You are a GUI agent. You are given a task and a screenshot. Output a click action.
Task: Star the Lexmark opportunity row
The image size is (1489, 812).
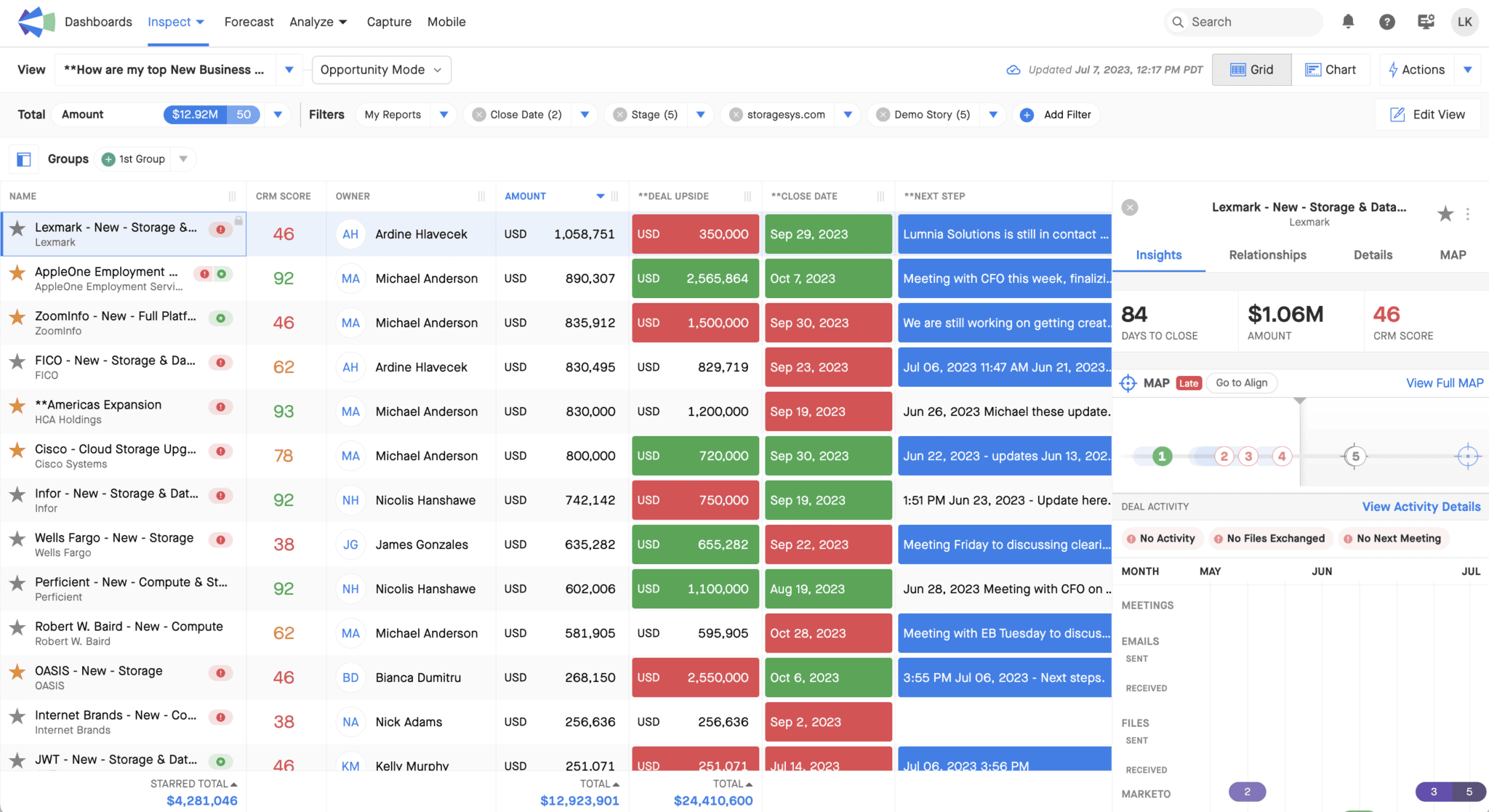point(17,228)
